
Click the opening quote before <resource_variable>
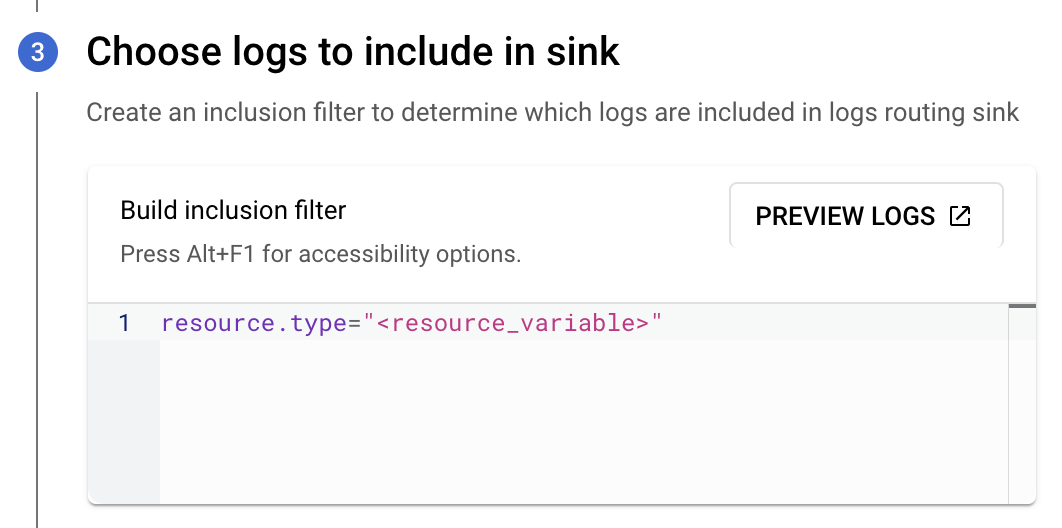[x=369, y=323]
